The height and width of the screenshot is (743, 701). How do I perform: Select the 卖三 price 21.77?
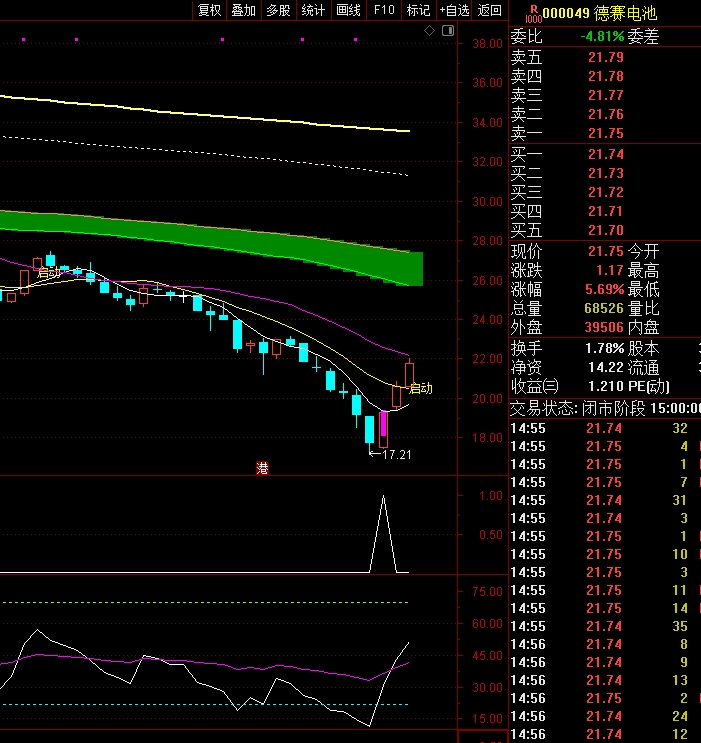(x=606, y=95)
